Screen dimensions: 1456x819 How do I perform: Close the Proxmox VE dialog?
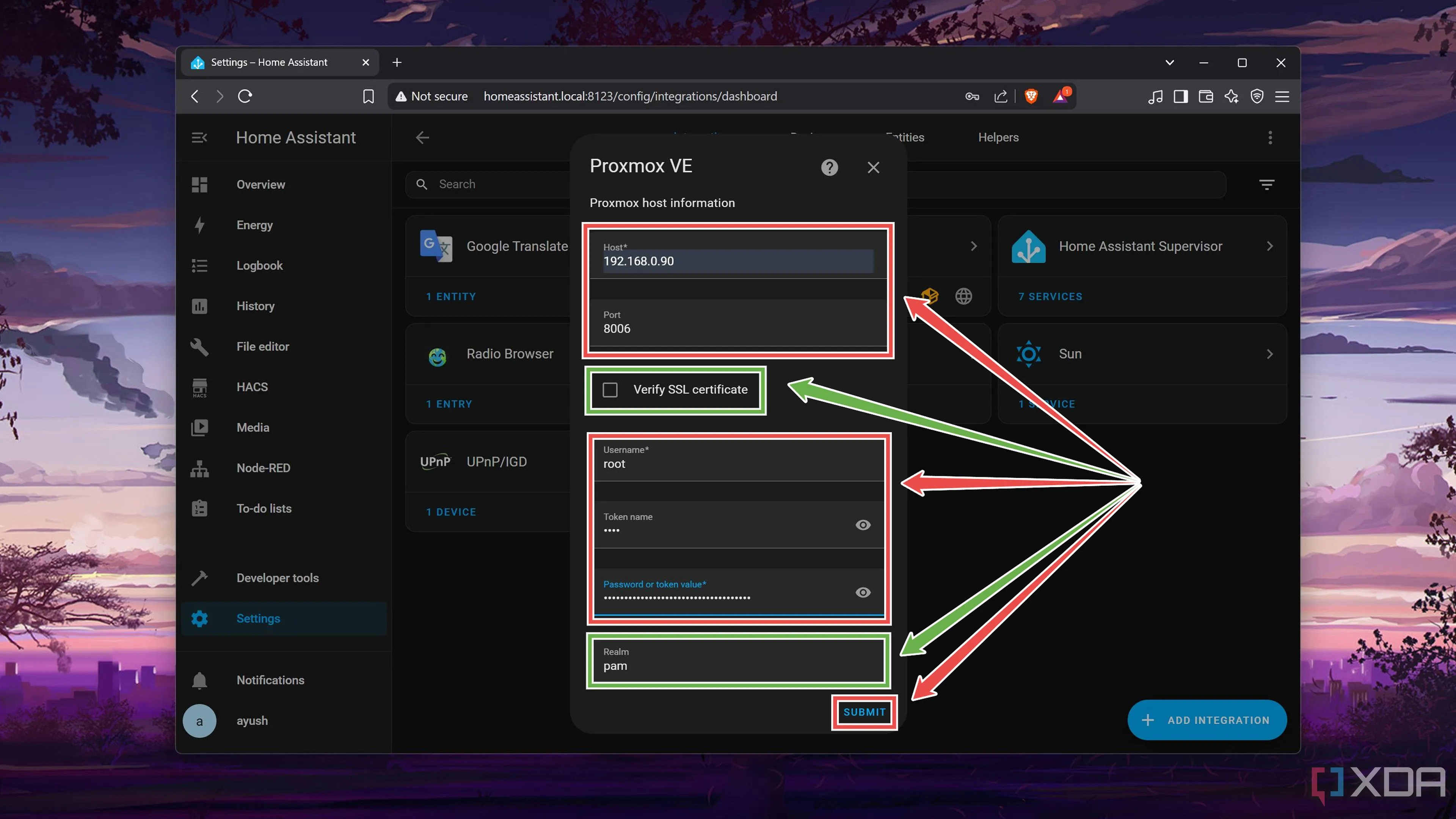(873, 167)
